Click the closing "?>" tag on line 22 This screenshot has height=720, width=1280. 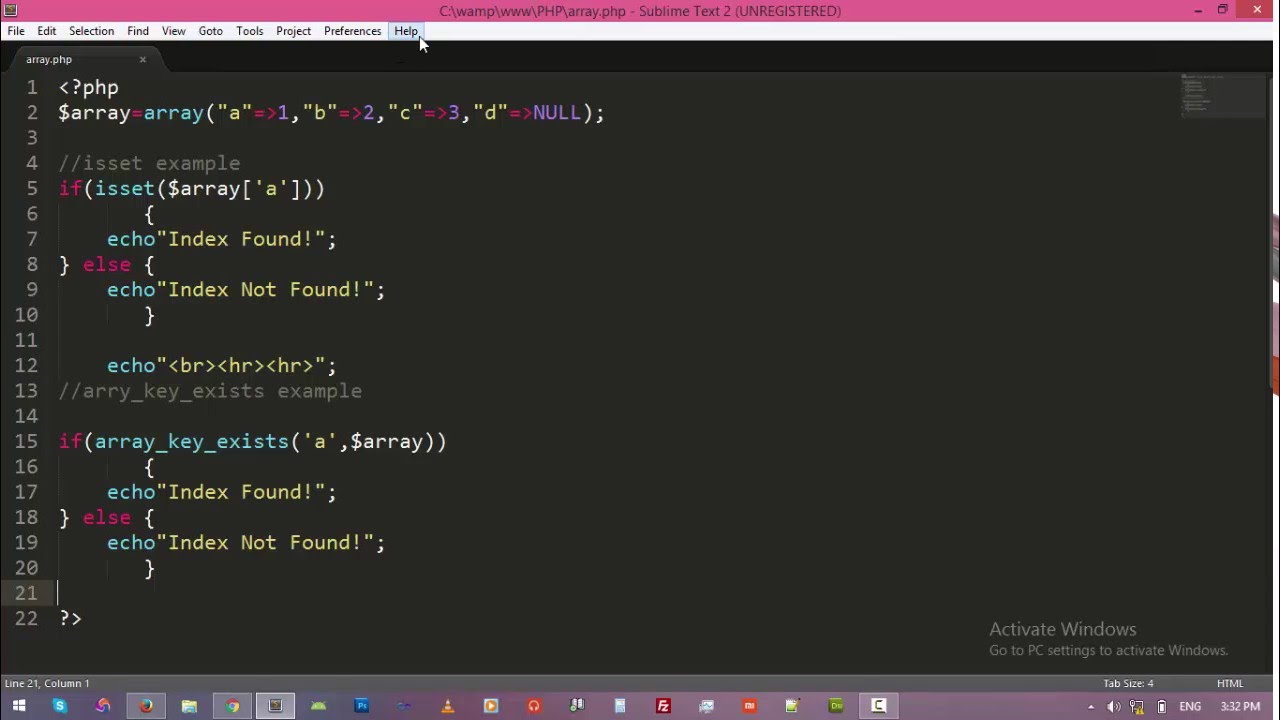70,618
